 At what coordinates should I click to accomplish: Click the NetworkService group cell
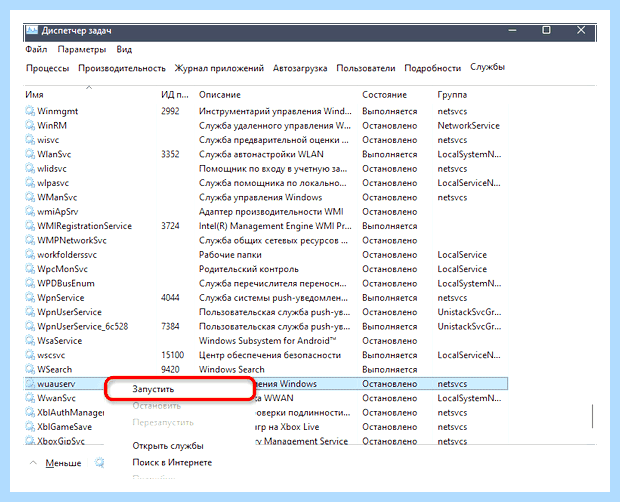469,126
